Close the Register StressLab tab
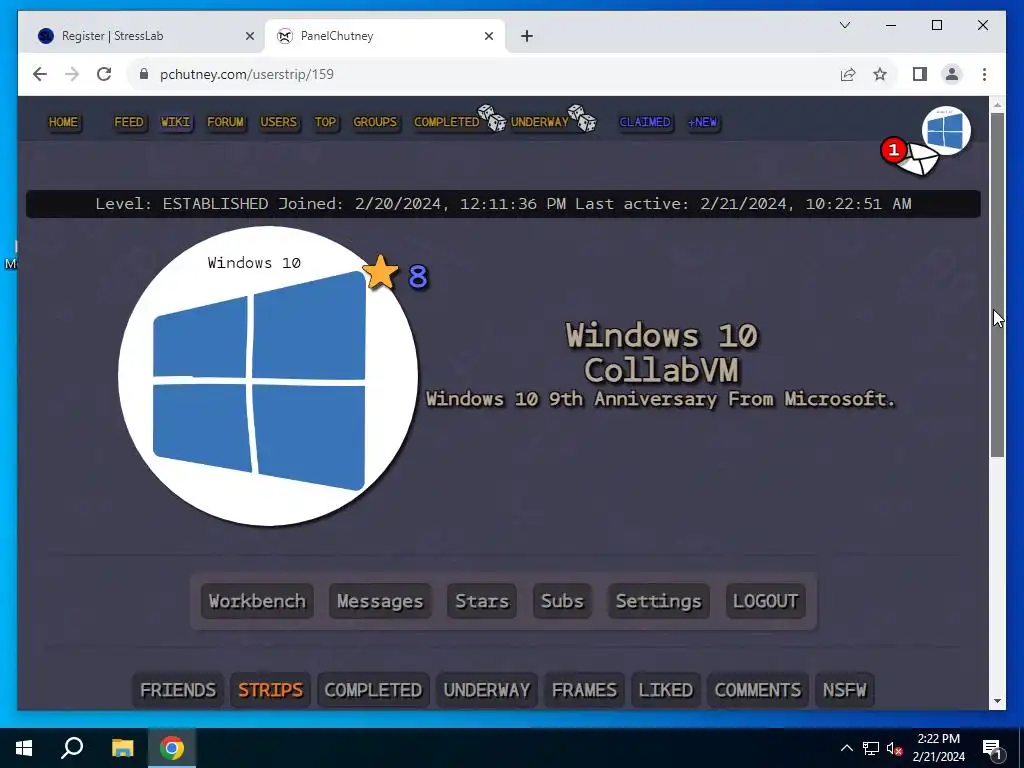 tap(249, 36)
